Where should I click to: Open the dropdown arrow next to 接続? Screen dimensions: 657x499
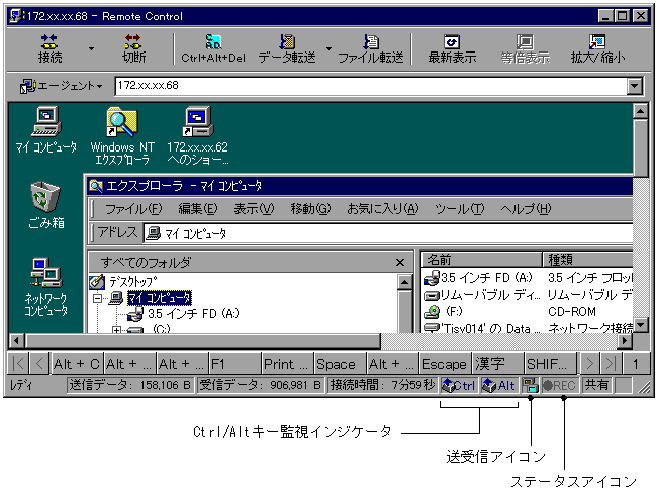[91, 49]
